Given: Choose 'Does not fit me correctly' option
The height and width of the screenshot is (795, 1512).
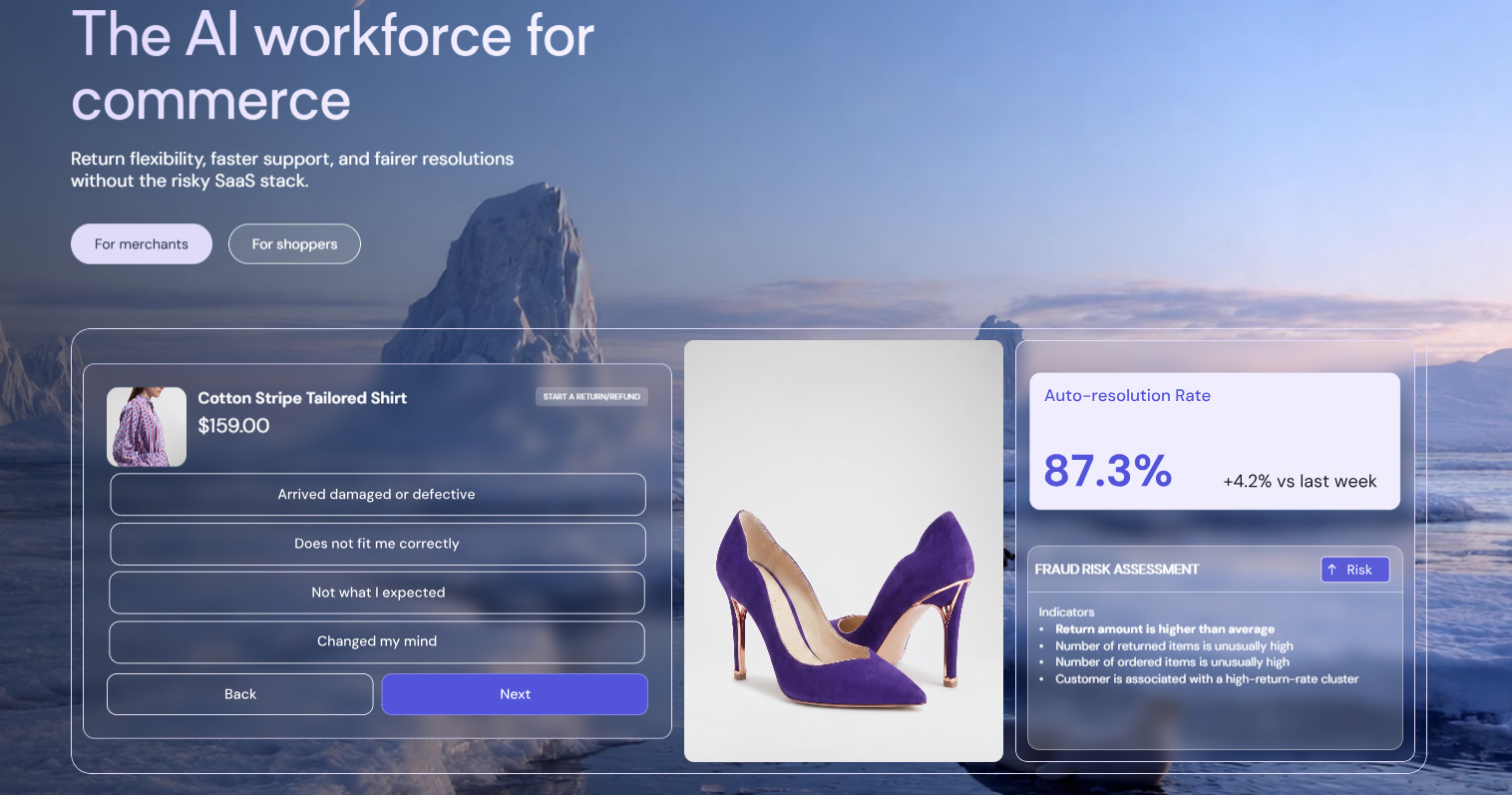Looking at the screenshot, I should tap(377, 544).
